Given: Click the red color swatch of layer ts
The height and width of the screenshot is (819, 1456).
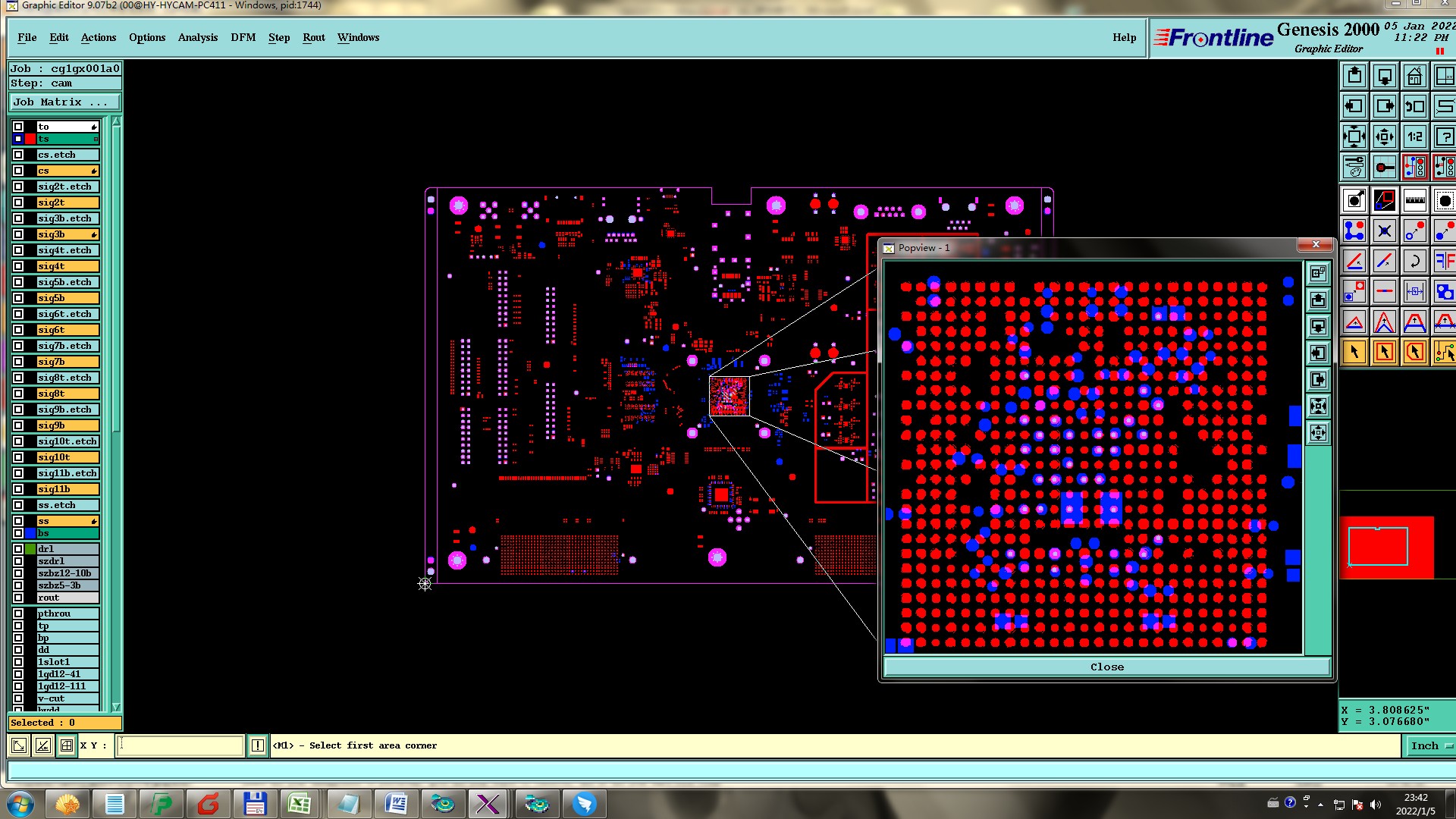Looking at the screenshot, I should tap(30, 139).
